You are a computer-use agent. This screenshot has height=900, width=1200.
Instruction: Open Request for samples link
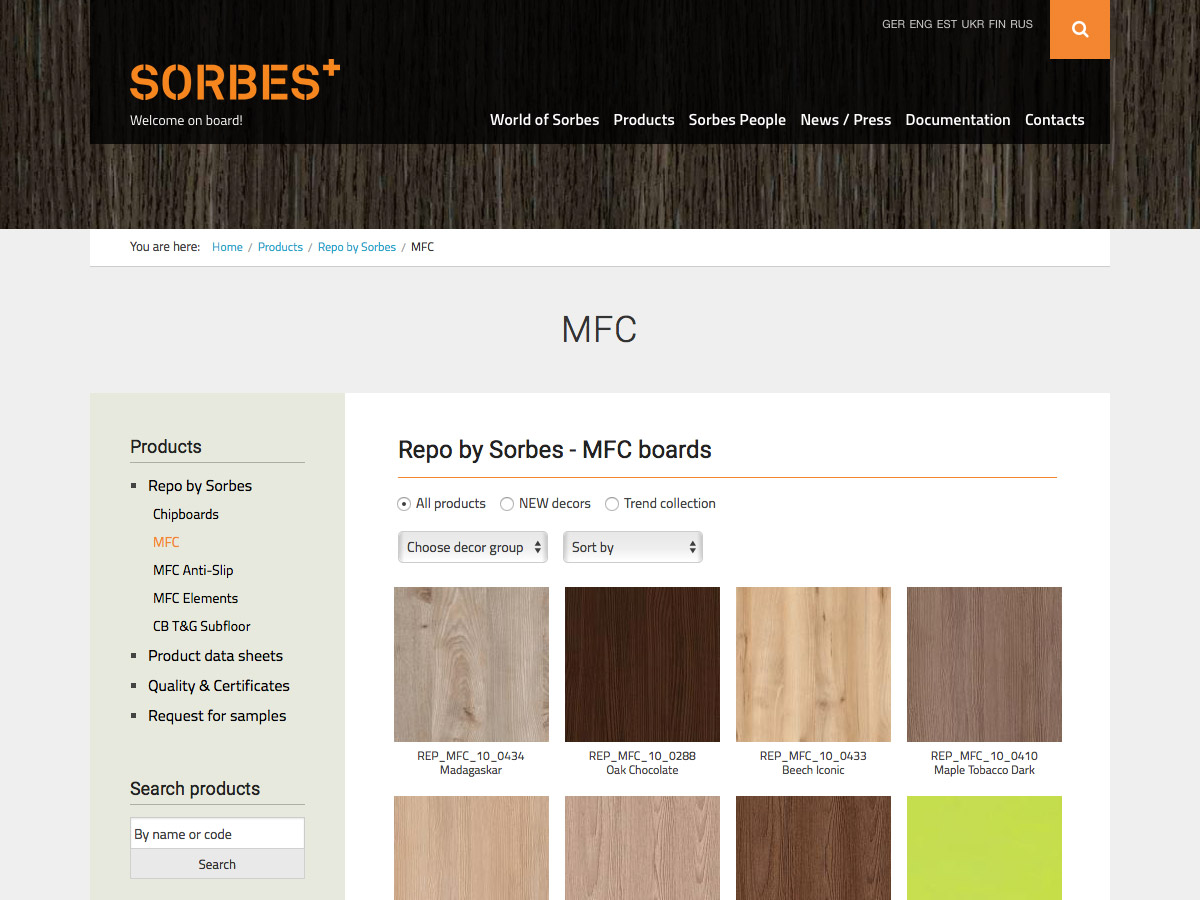(217, 716)
